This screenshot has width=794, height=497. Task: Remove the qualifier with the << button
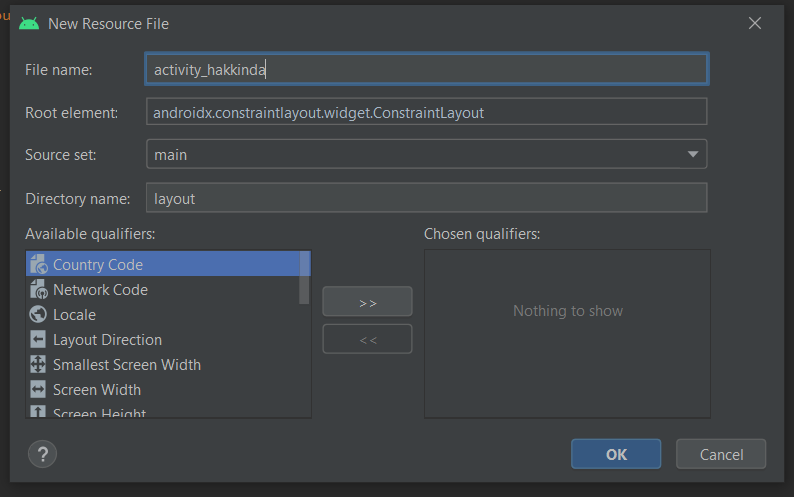(x=367, y=339)
